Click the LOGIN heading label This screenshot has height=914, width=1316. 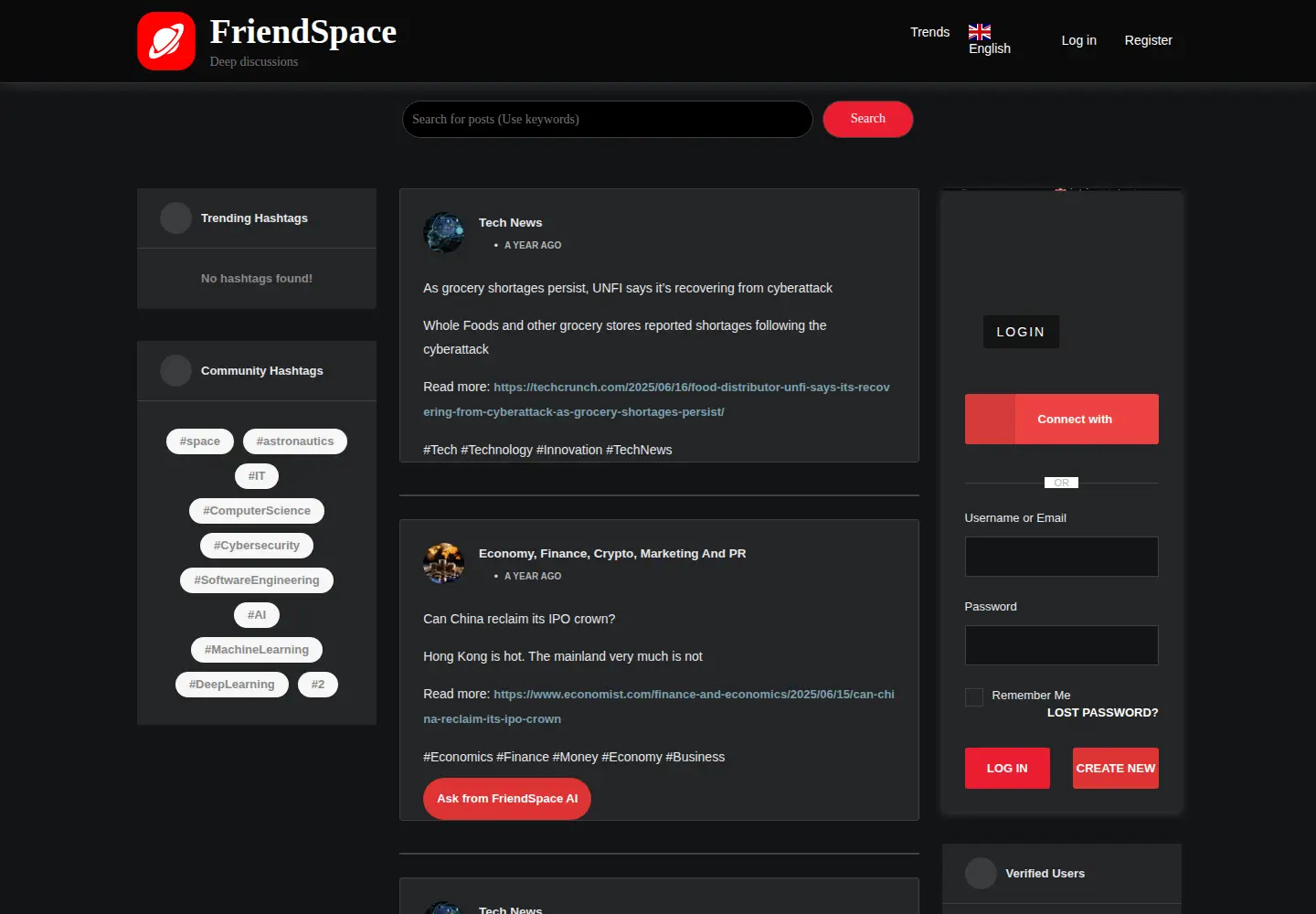point(1021,332)
